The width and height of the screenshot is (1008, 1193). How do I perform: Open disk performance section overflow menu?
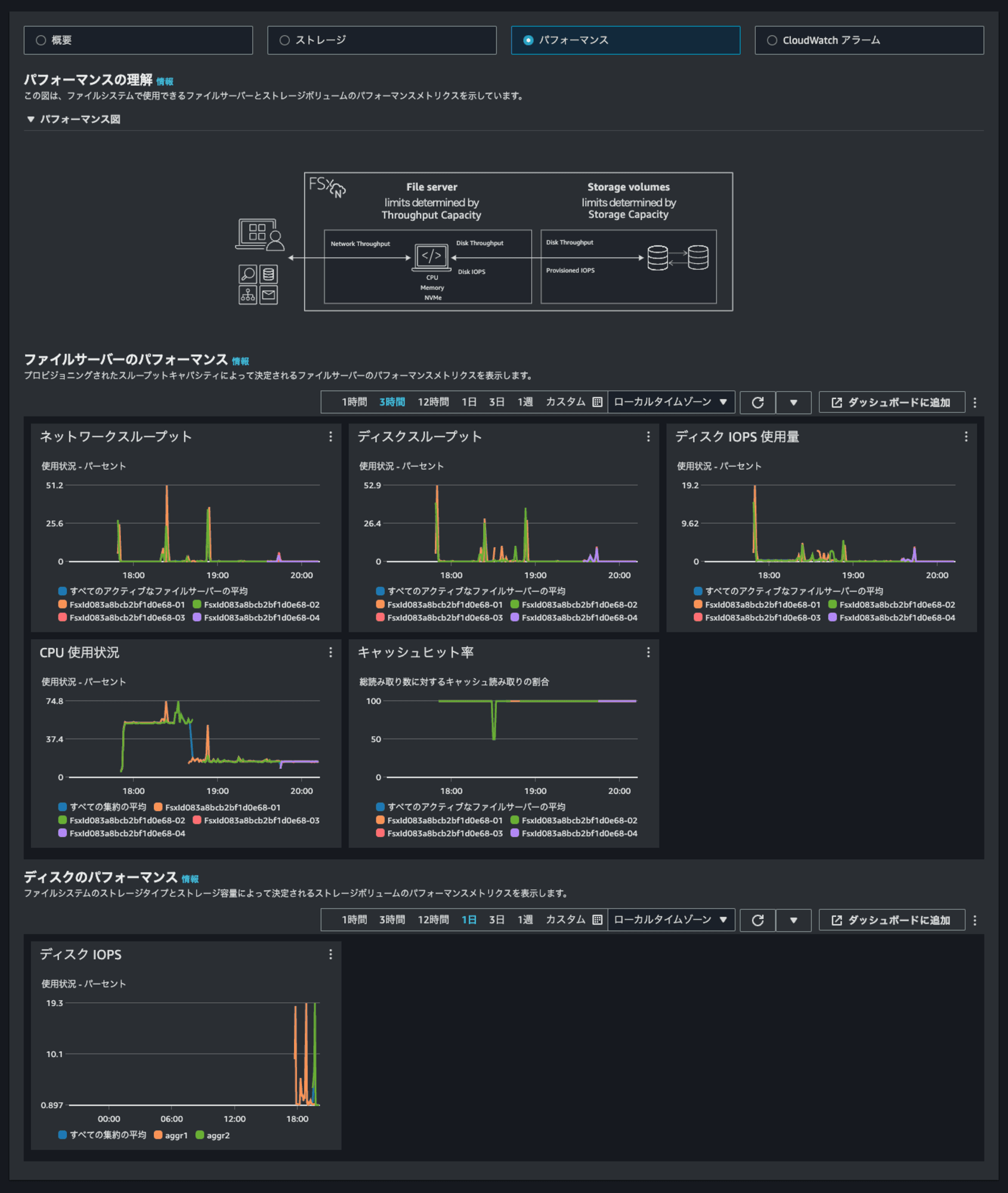(x=975, y=920)
